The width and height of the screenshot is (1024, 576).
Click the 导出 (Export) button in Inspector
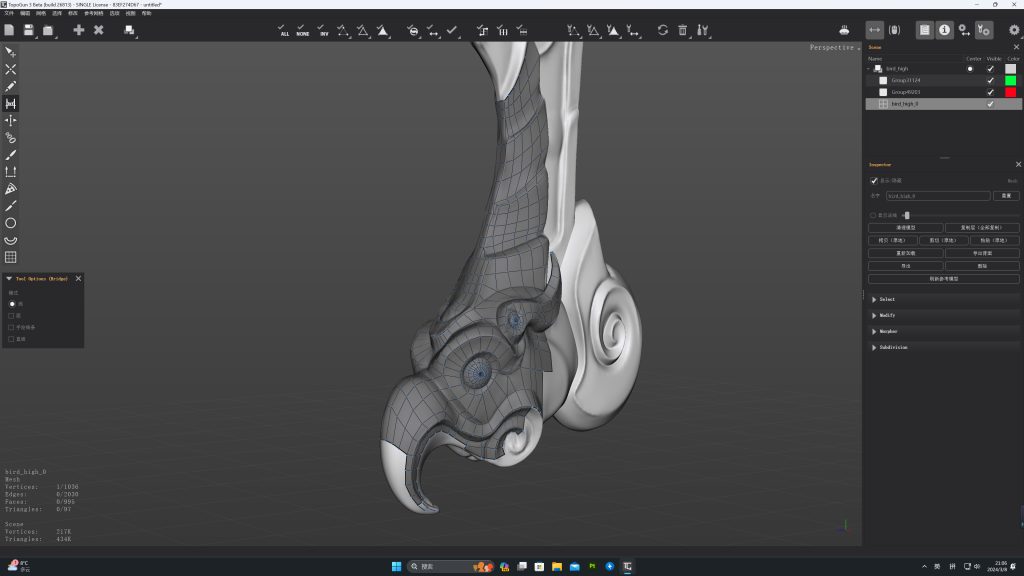pyautogui.click(x=905, y=266)
